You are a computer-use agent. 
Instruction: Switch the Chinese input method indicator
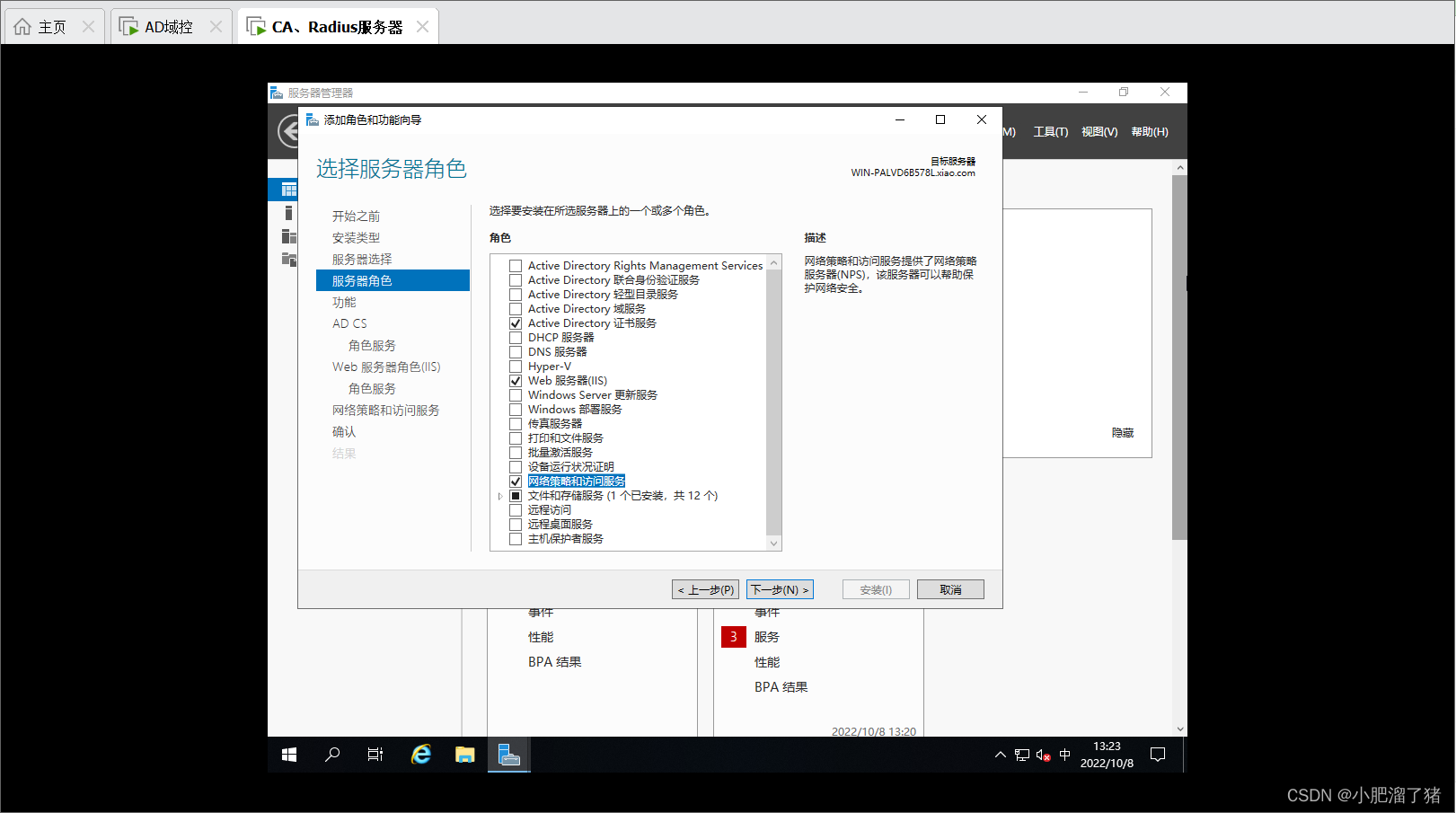[x=1065, y=756]
